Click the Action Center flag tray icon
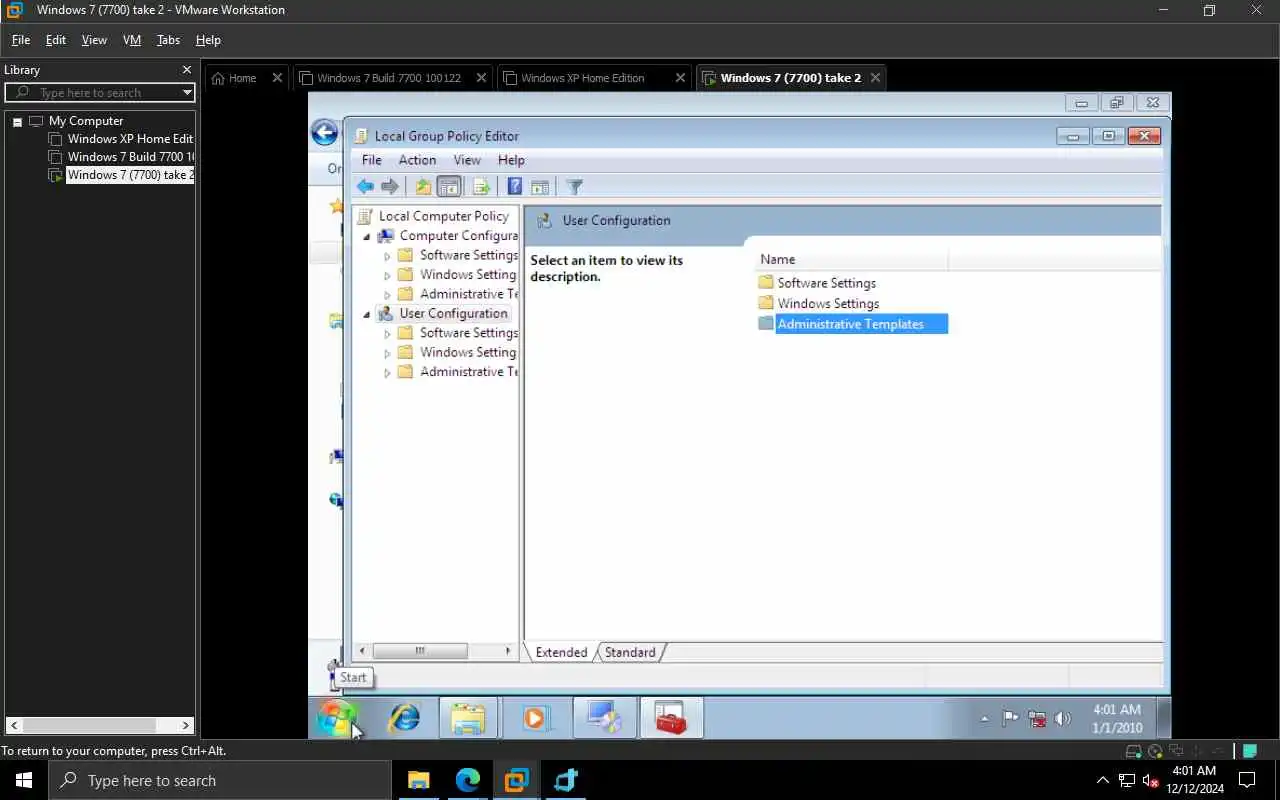The width and height of the screenshot is (1280, 800). (1010, 718)
